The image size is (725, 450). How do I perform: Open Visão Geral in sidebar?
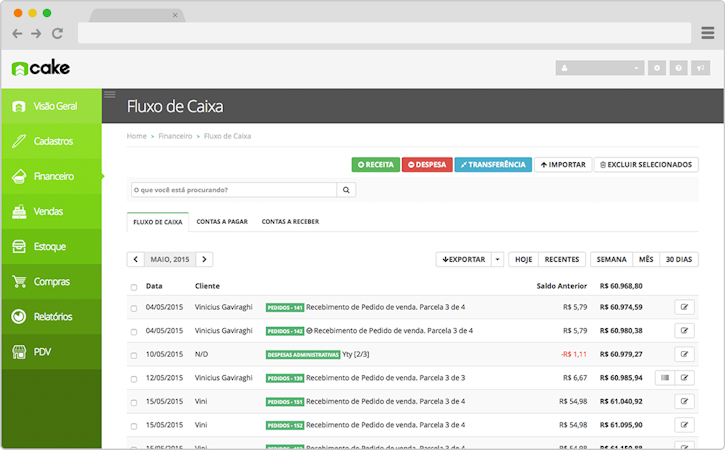[x=51, y=106]
